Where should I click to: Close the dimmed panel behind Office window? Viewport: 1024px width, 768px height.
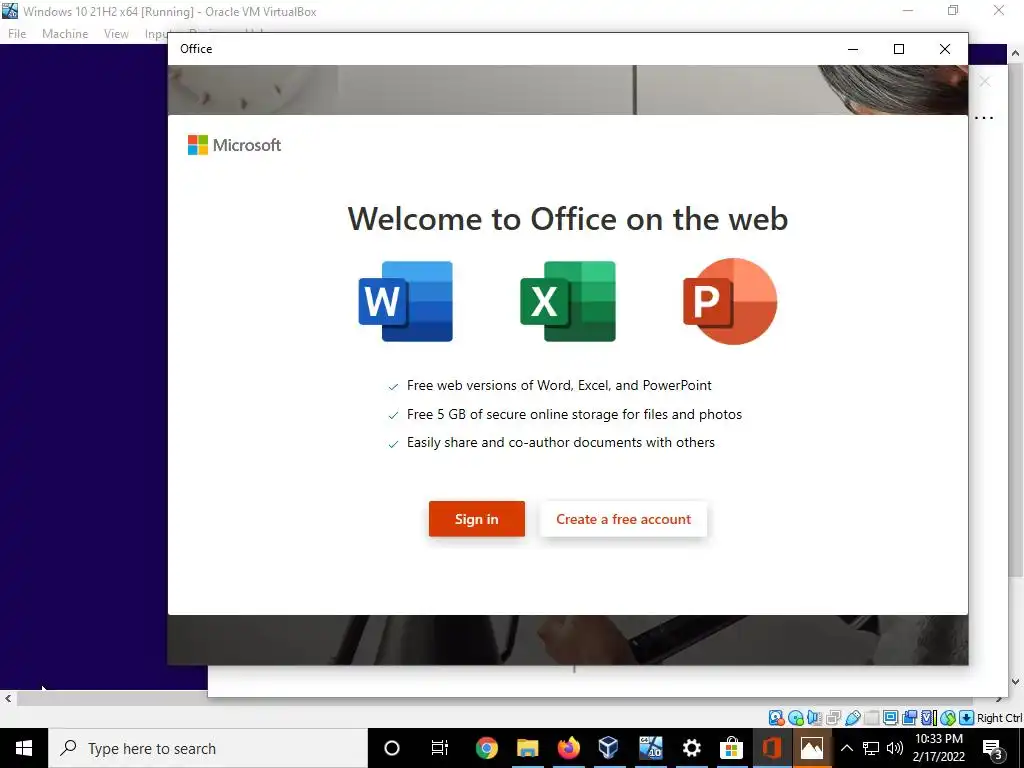point(984,81)
